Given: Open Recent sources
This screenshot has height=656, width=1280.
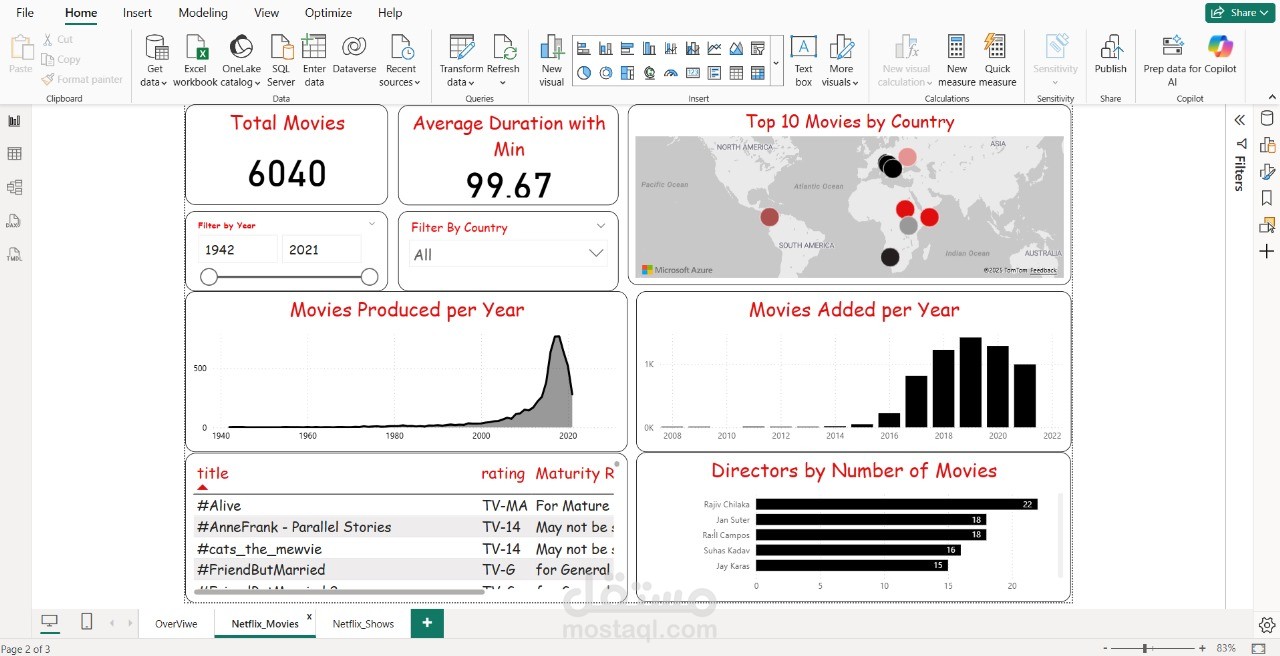Looking at the screenshot, I should 401,61.
